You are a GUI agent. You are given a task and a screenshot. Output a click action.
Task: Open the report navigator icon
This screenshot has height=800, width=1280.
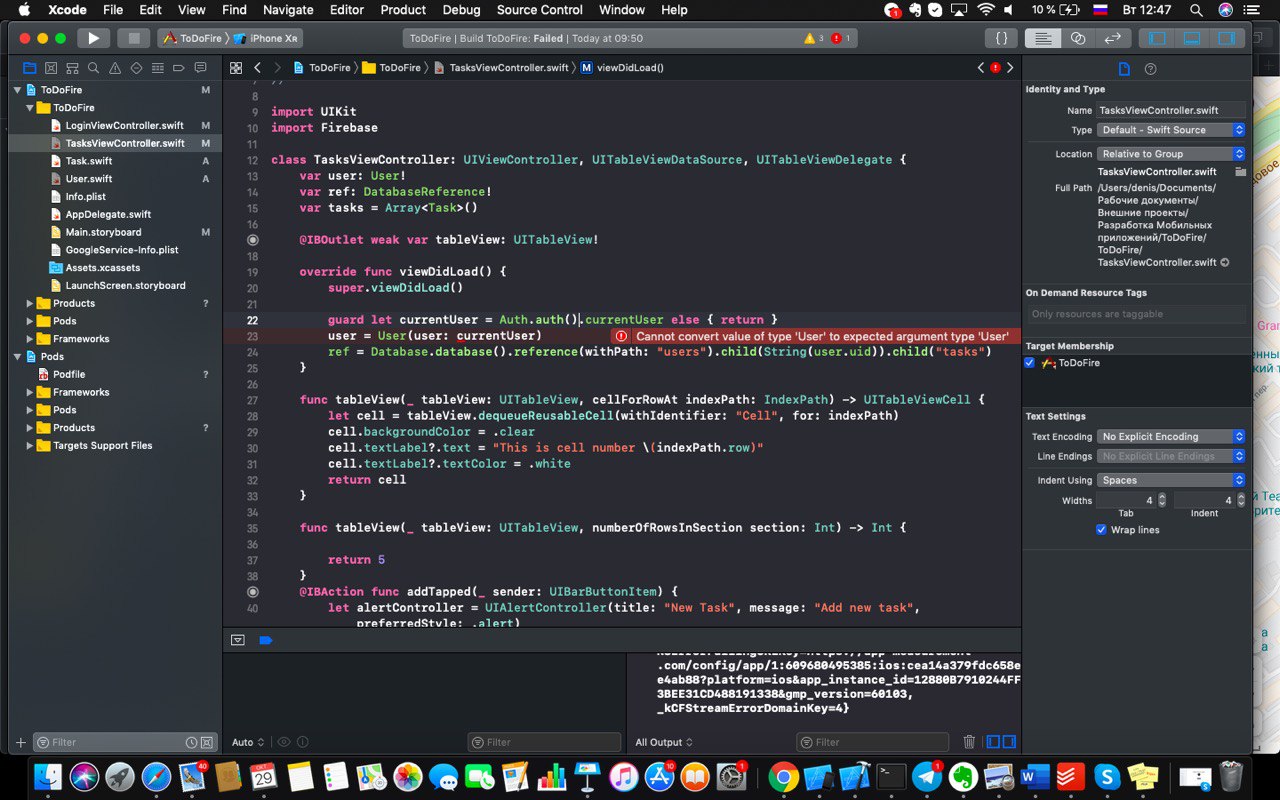point(201,68)
